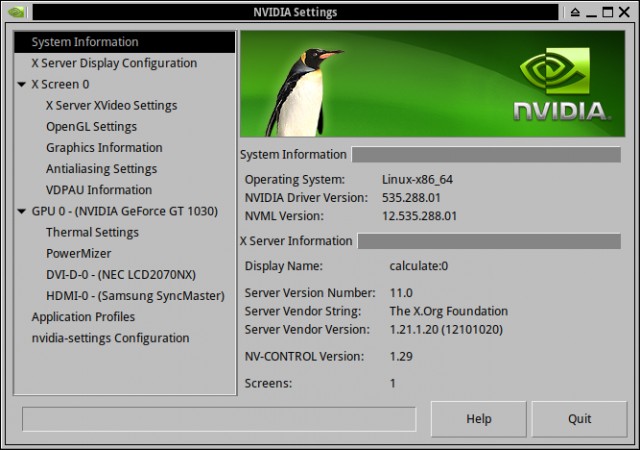Click server version number 11.0
This screenshot has width=640, height=450.
pos(401,293)
